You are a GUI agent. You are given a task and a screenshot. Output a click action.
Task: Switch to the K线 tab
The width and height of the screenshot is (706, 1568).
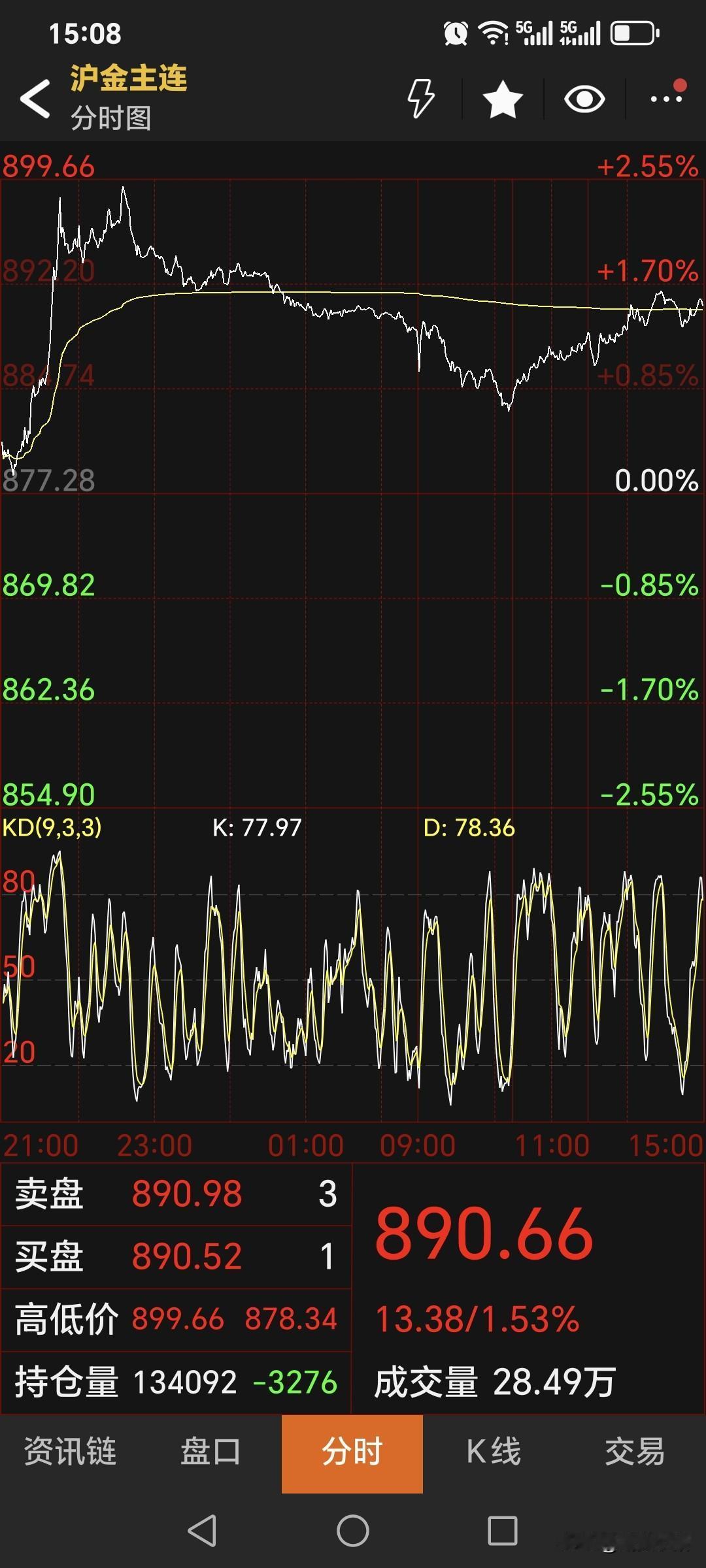point(494,1452)
